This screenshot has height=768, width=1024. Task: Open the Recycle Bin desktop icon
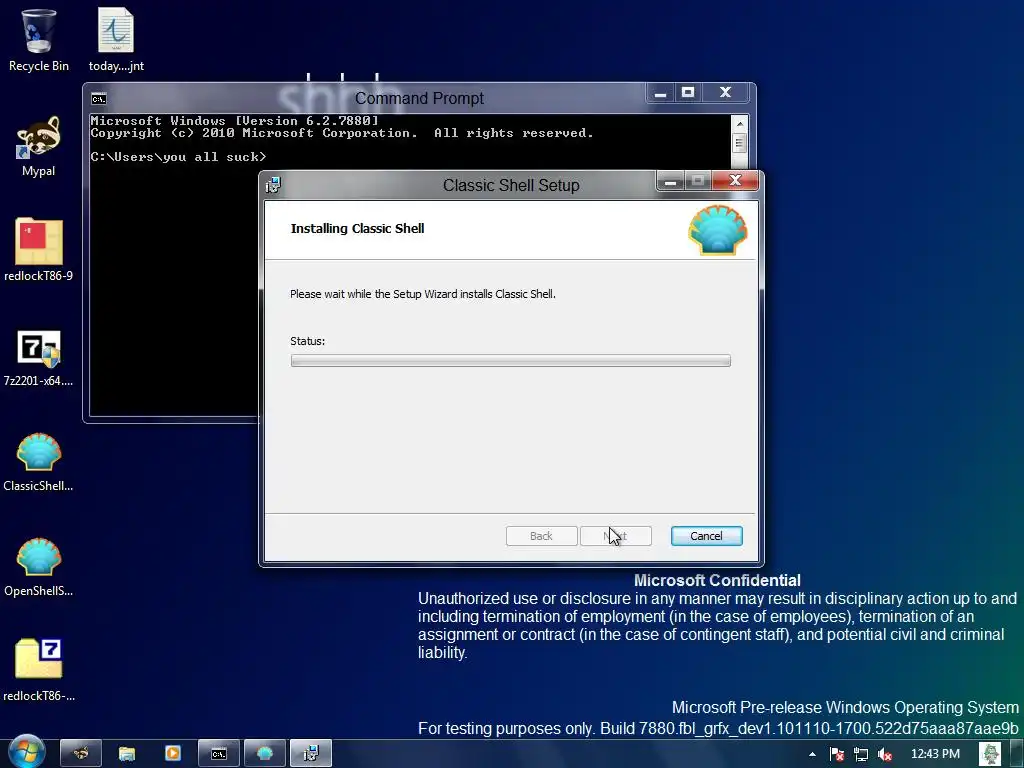(39, 33)
